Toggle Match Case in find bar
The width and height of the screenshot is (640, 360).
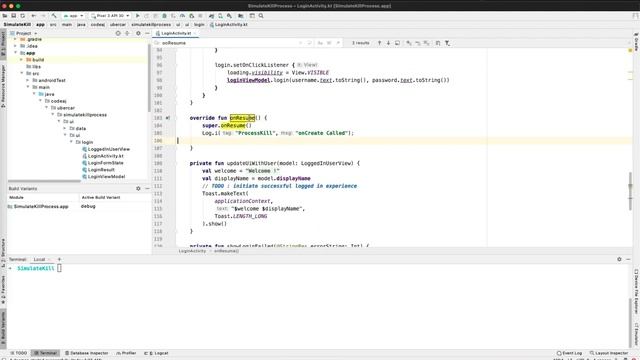(320, 43)
